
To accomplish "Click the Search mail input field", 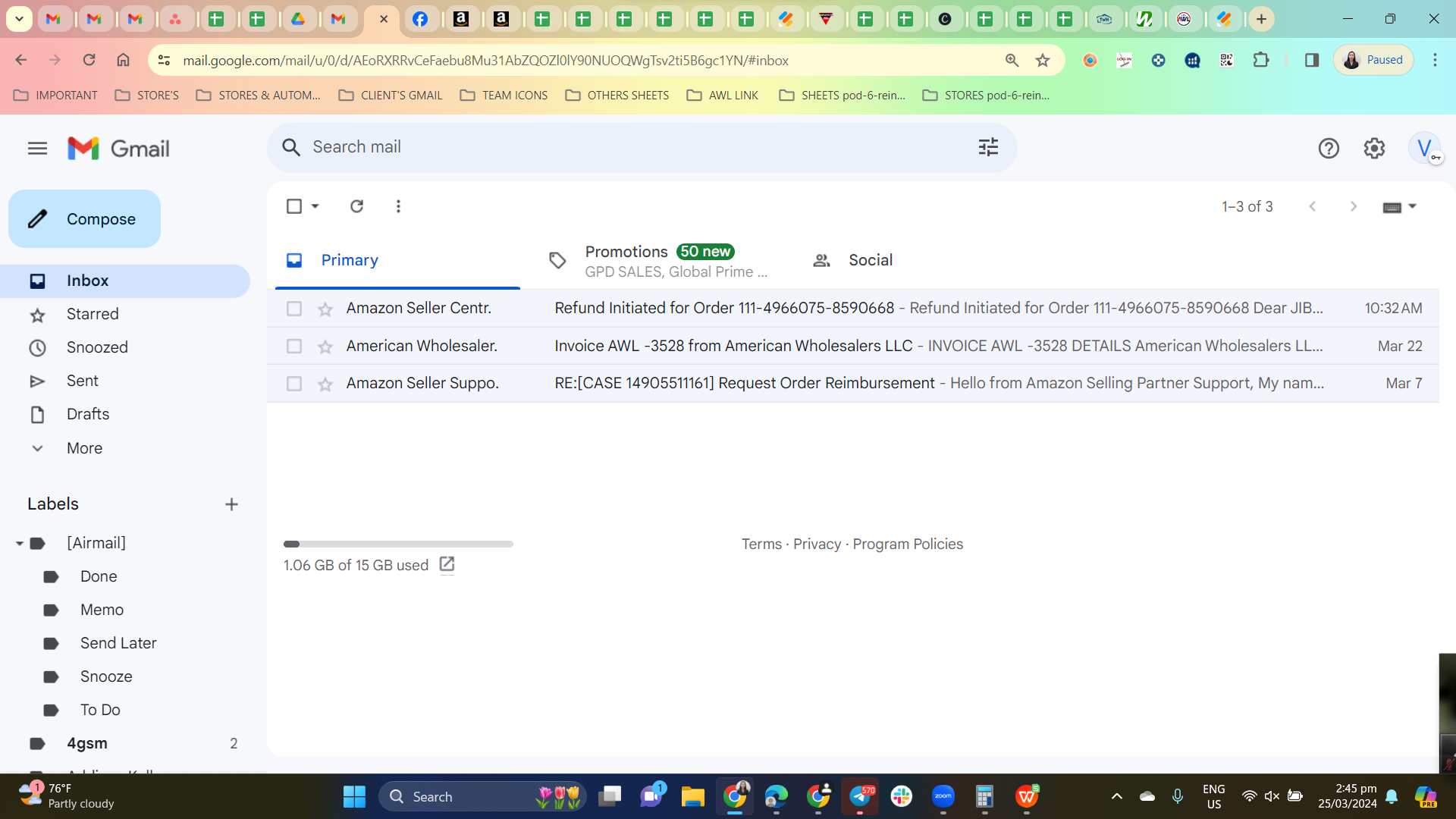I will pyautogui.click(x=641, y=147).
